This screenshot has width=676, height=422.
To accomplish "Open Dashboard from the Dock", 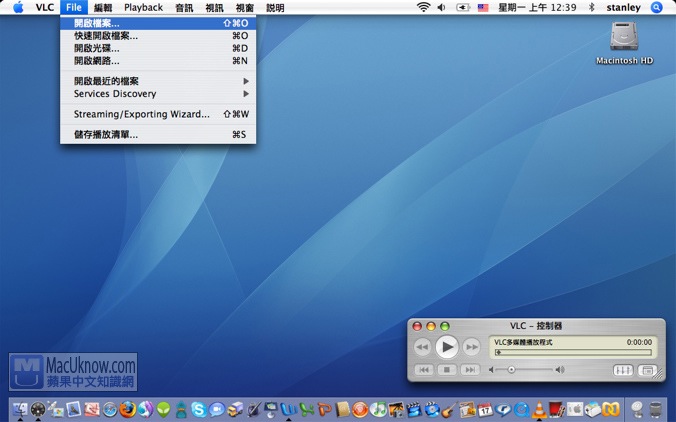I will pyautogui.click(x=38, y=409).
